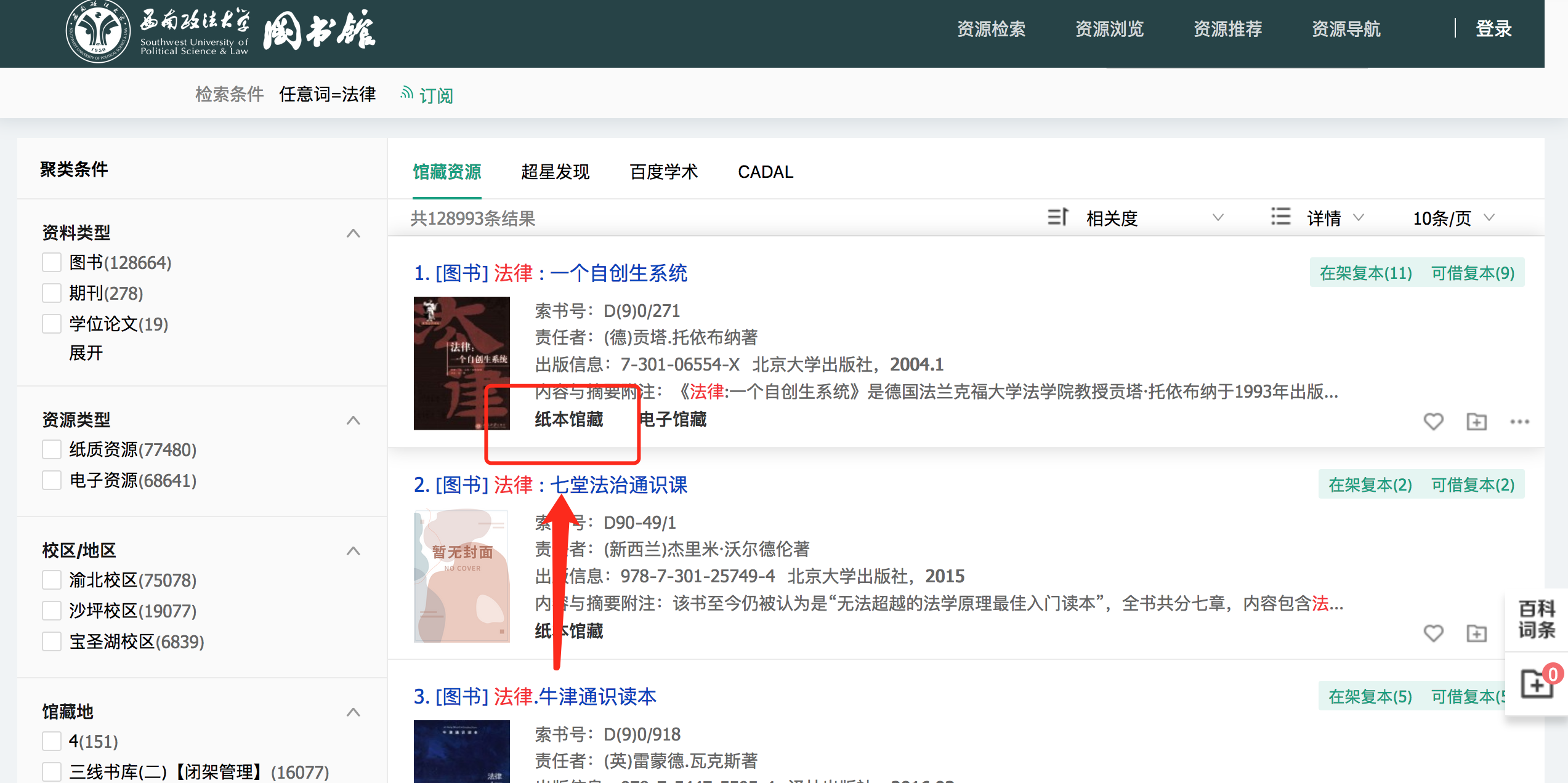Enable the 渝北校区(75078) campus filter
The height and width of the screenshot is (783, 1568).
click(x=52, y=580)
